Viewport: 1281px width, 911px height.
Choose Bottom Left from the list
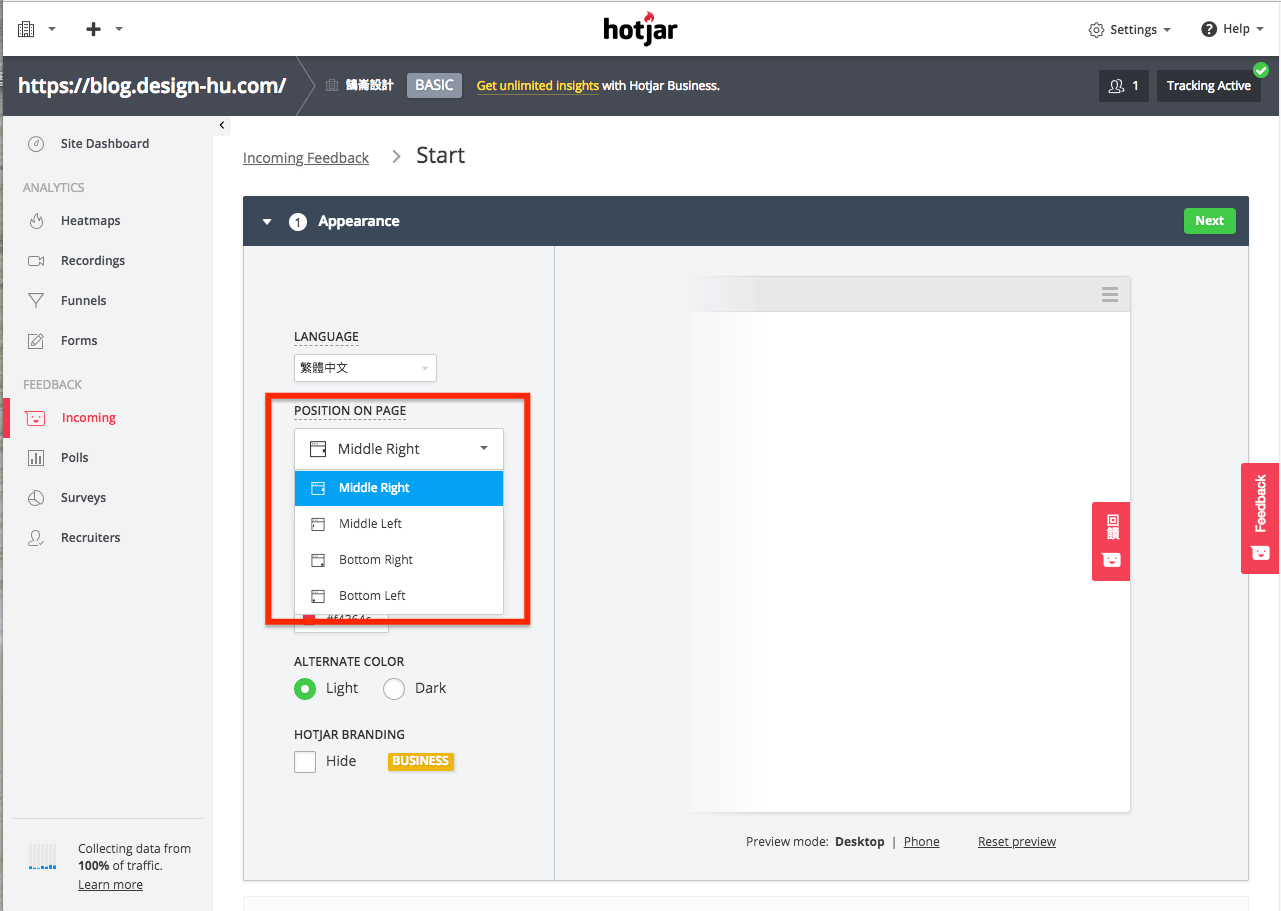[399, 596]
